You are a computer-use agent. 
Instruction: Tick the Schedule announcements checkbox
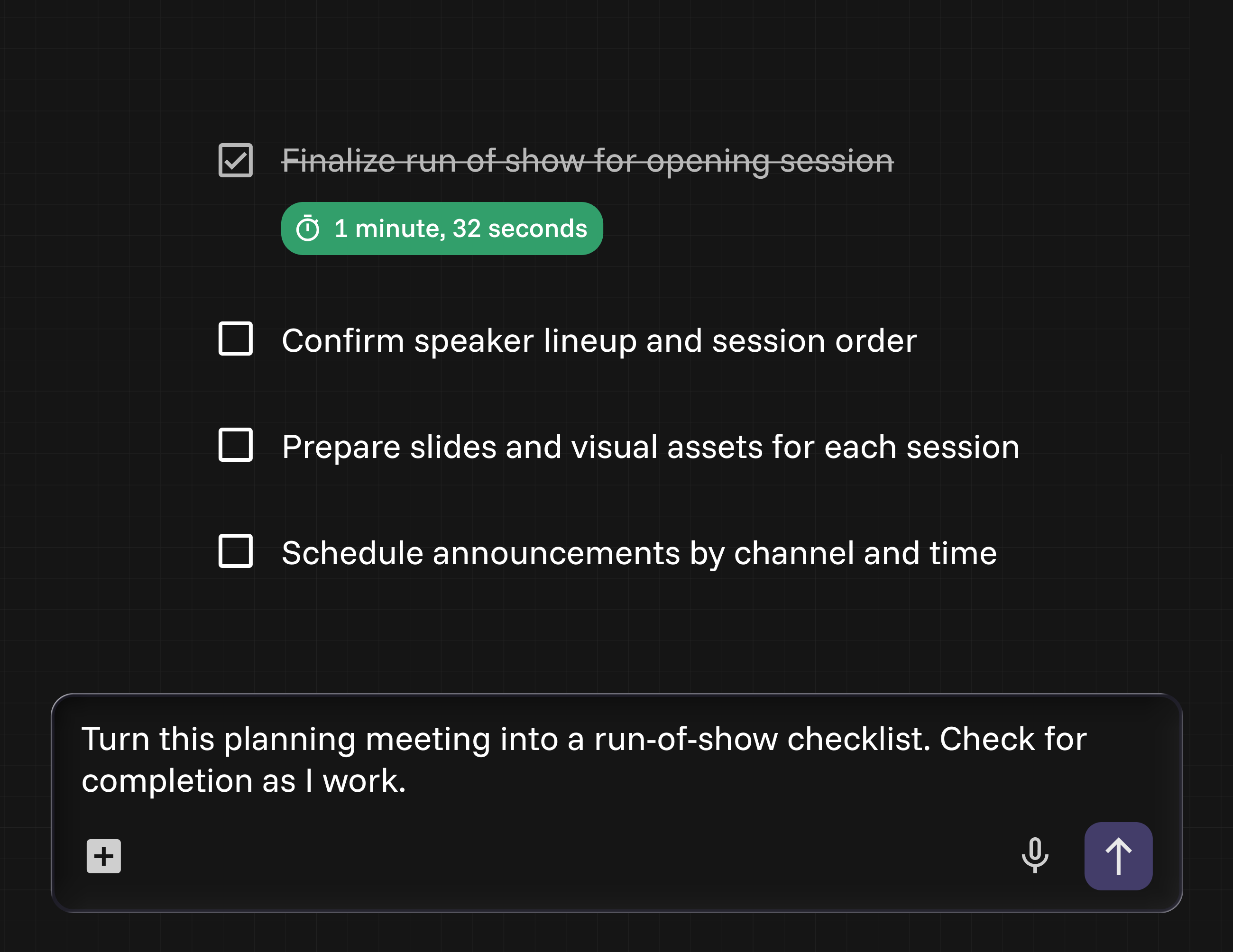(235, 551)
